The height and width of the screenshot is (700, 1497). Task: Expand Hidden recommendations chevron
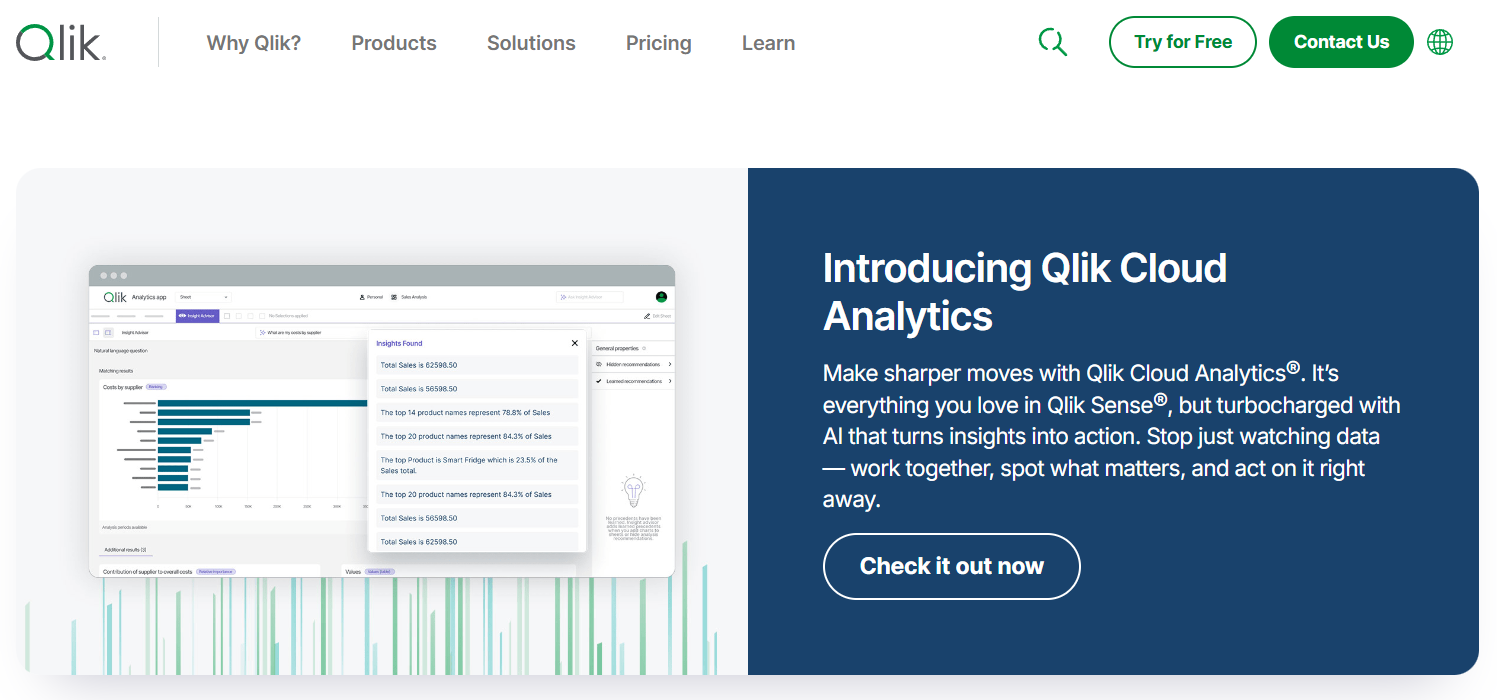[670, 364]
